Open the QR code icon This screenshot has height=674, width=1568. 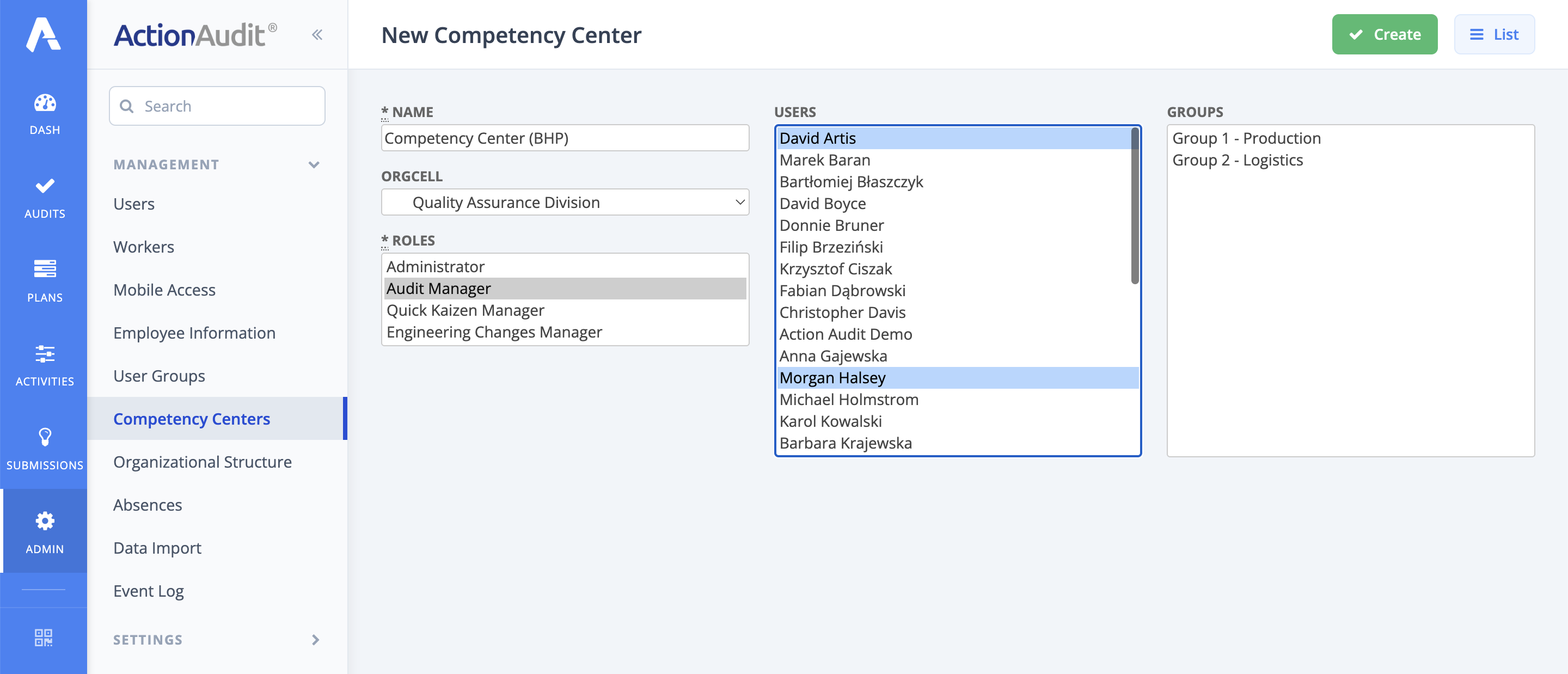pos(43,638)
